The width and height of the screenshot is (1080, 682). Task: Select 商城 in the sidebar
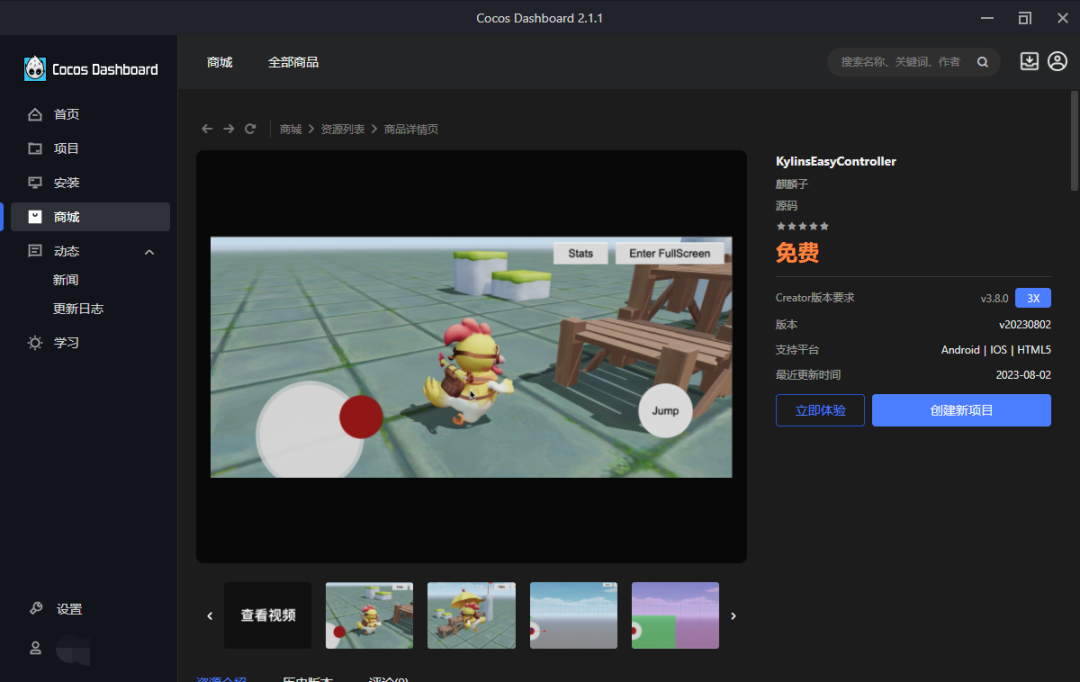click(x=90, y=217)
